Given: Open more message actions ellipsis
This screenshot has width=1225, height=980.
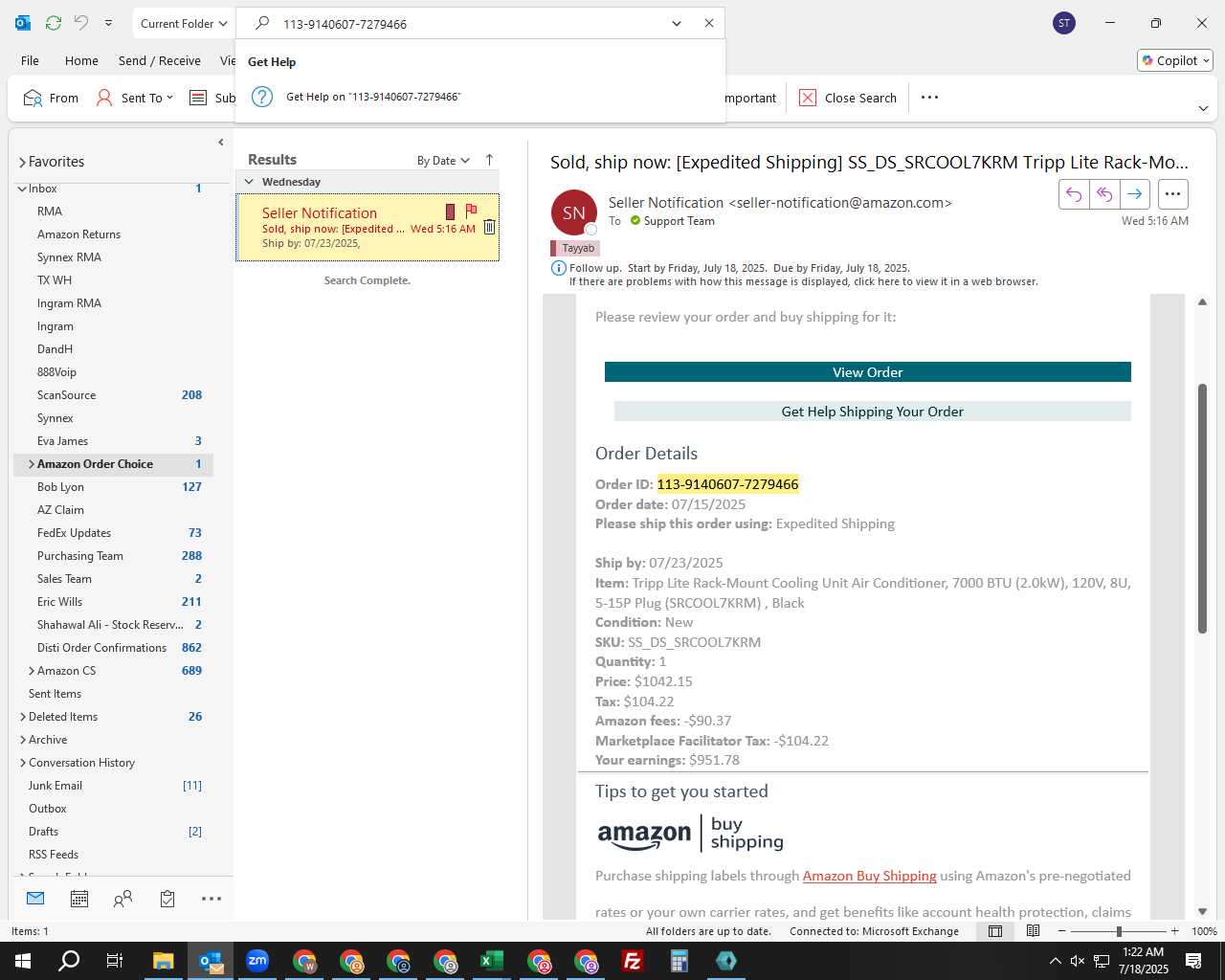Looking at the screenshot, I should coord(1172,194).
